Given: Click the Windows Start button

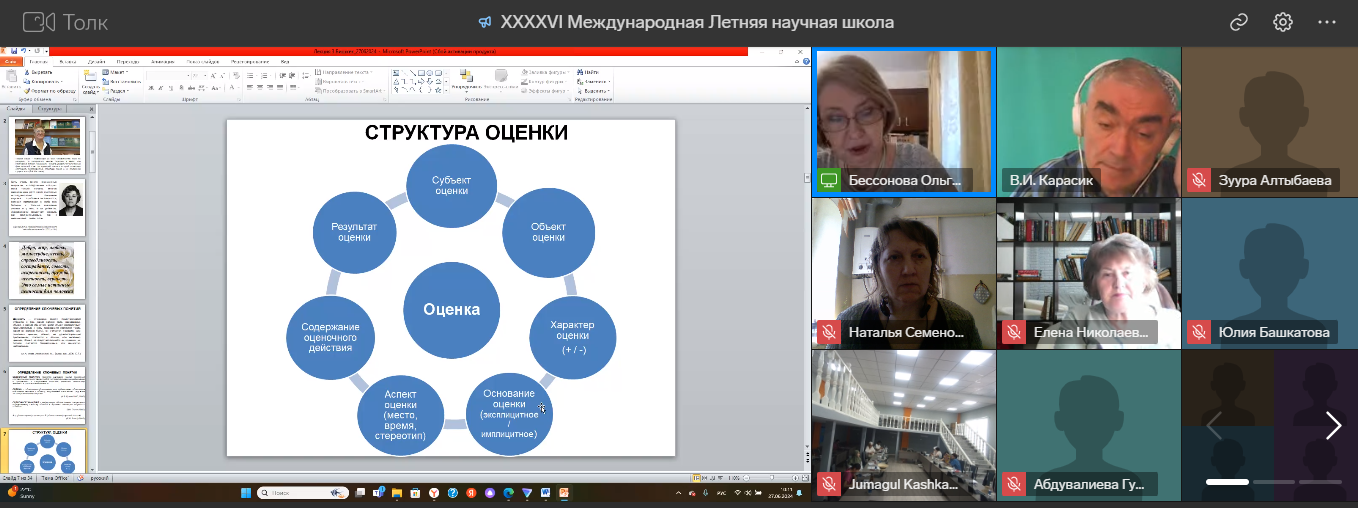Looking at the screenshot, I should 245,493.
